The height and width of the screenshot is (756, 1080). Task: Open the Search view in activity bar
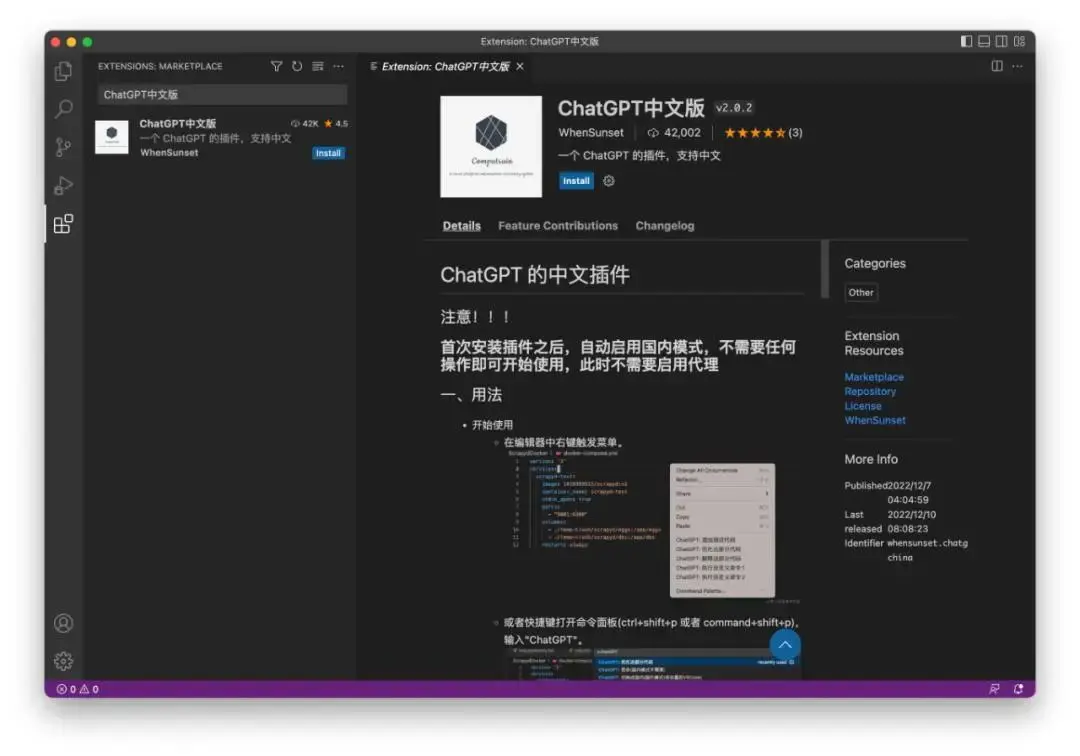coord(63,108)
